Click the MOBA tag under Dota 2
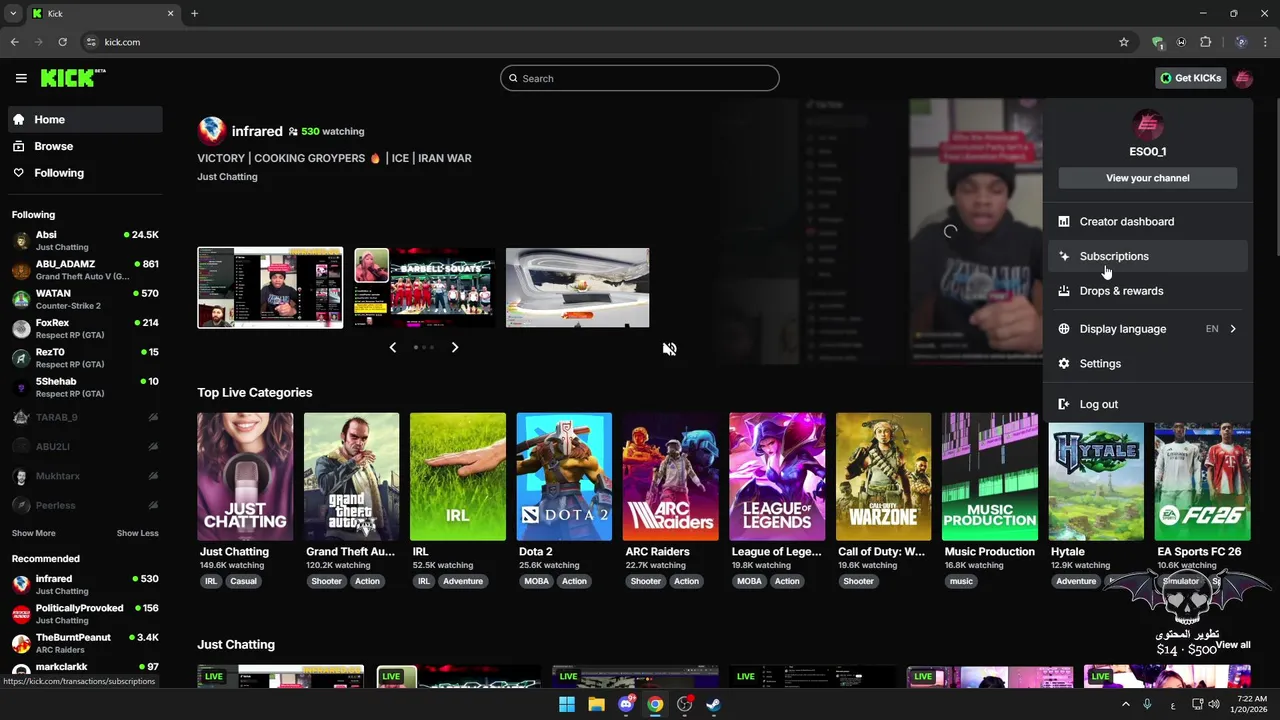 click(537, 581)
